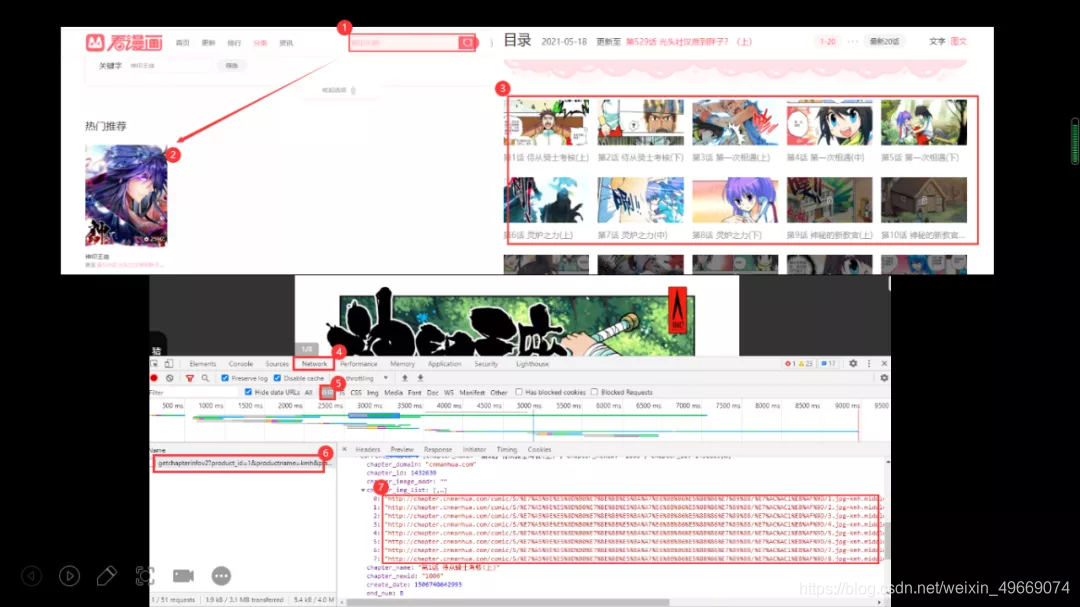This screenshot has height=607, width=1080.
Task: Click the previous button in the bottom player bar
Action: click(32, 575)
